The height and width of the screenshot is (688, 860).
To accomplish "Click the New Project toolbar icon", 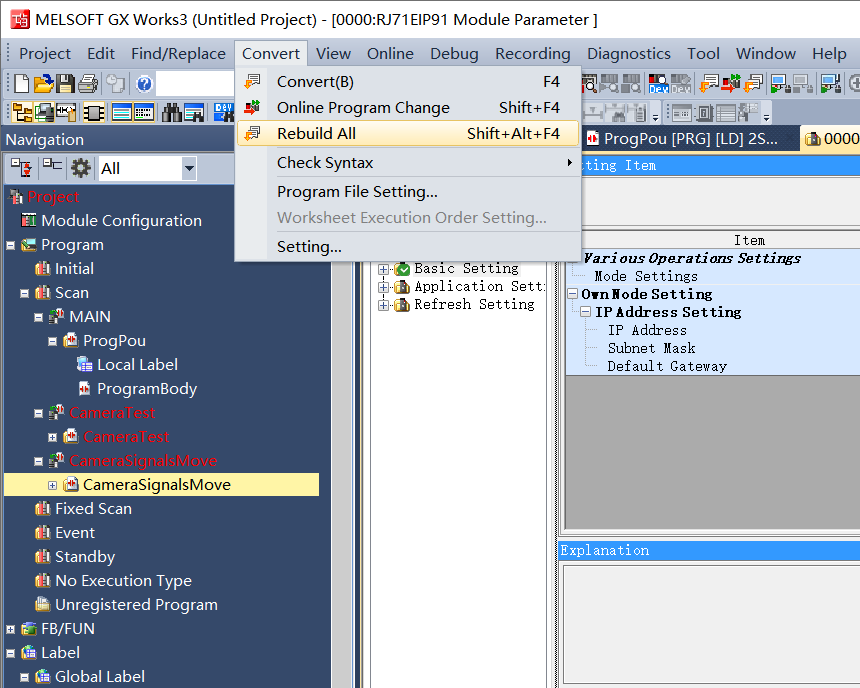I will (21, 84).
